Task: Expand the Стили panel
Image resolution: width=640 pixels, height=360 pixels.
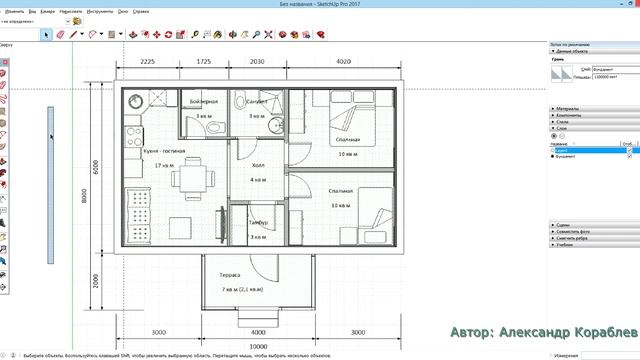Action: [594, 122]
